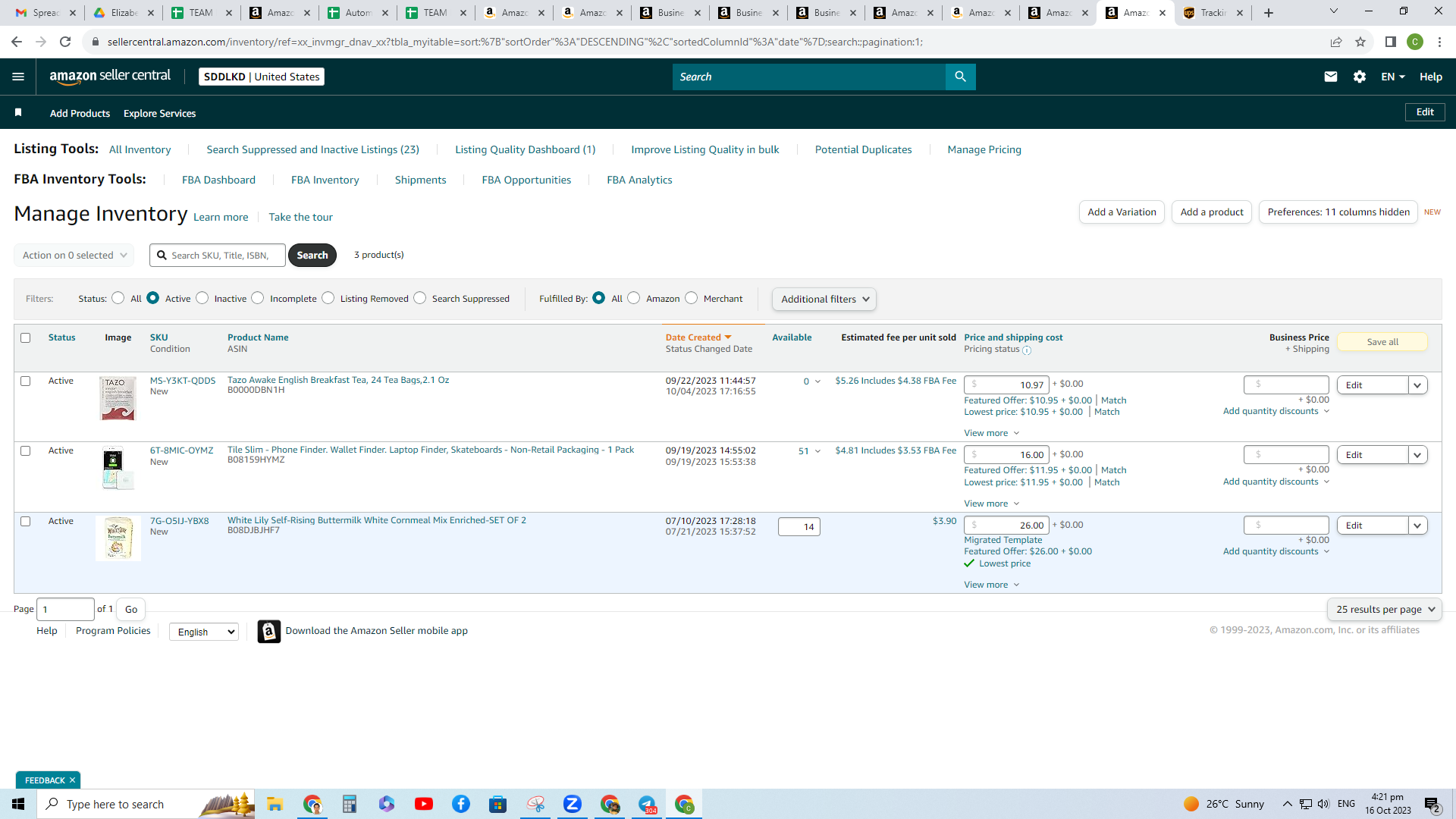Filter by Fulfilled By Merchant
1456x819 pixels.
(x=692, y=298)
